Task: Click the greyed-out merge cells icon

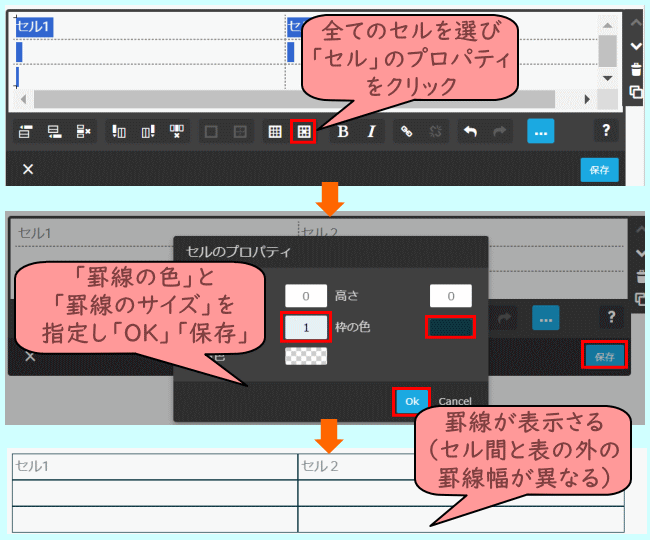Action: [211, 132]
